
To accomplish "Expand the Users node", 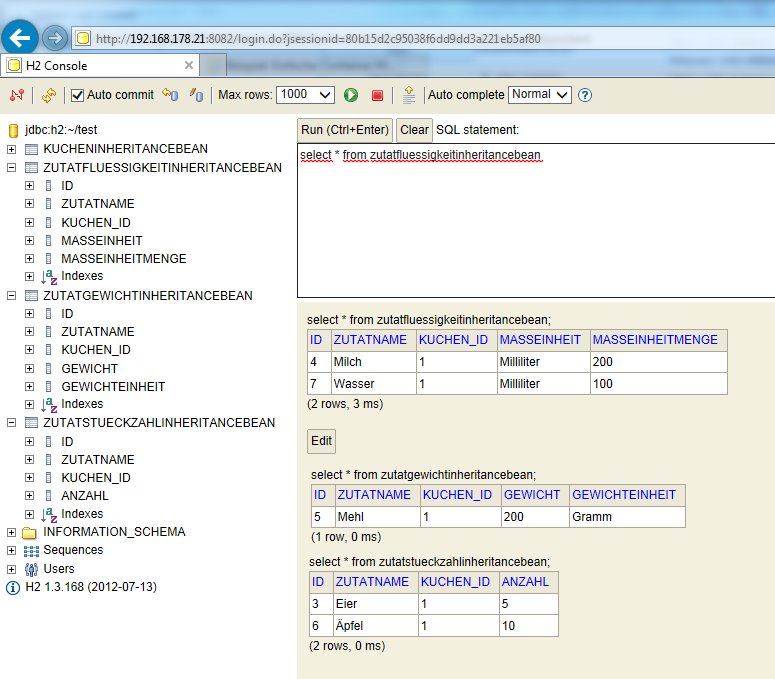I will coord(11,569).
